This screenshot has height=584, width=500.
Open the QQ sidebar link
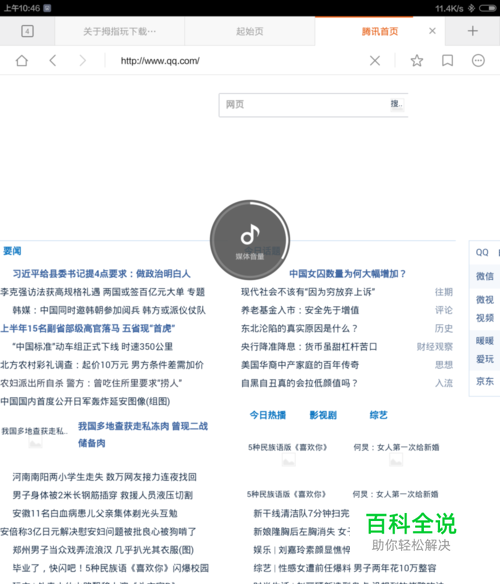[482, 253]
